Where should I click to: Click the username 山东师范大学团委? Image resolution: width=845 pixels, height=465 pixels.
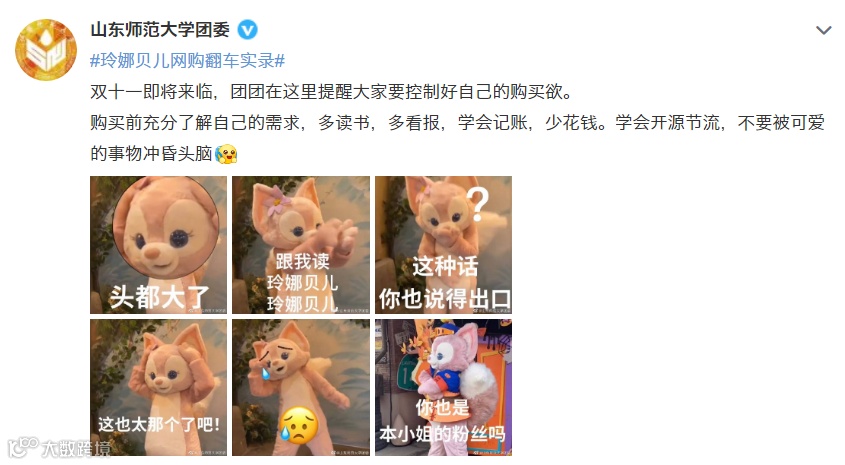(x=160, y=30)
